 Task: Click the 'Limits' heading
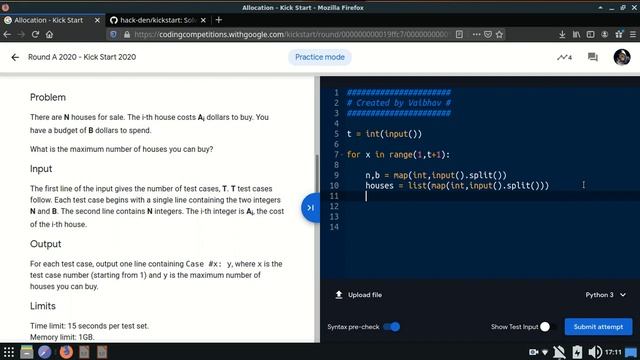42,306
